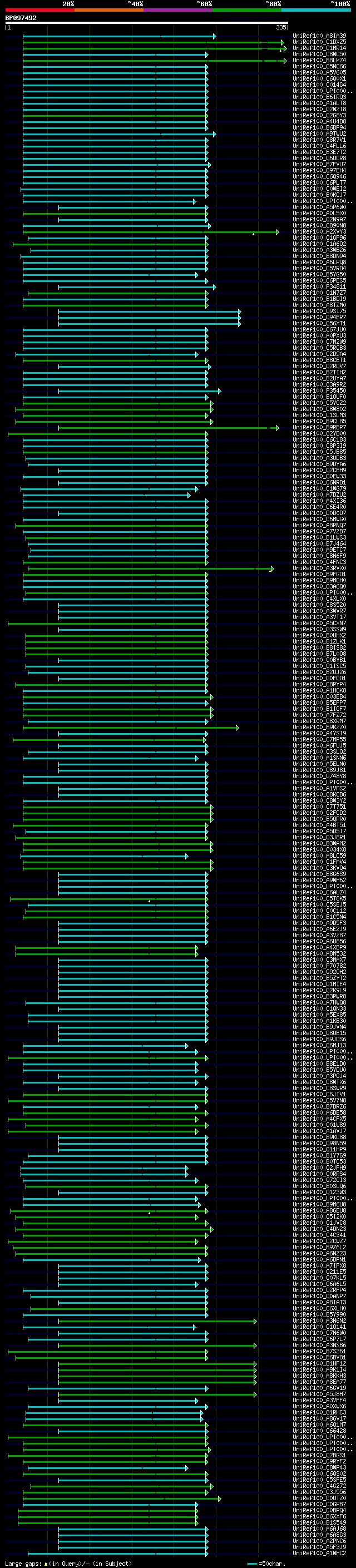This screenshot has width=356, height=1568.
Task: Select the UniRef100_Q1RHC3 label
Action: click(x=319, y=1412)
